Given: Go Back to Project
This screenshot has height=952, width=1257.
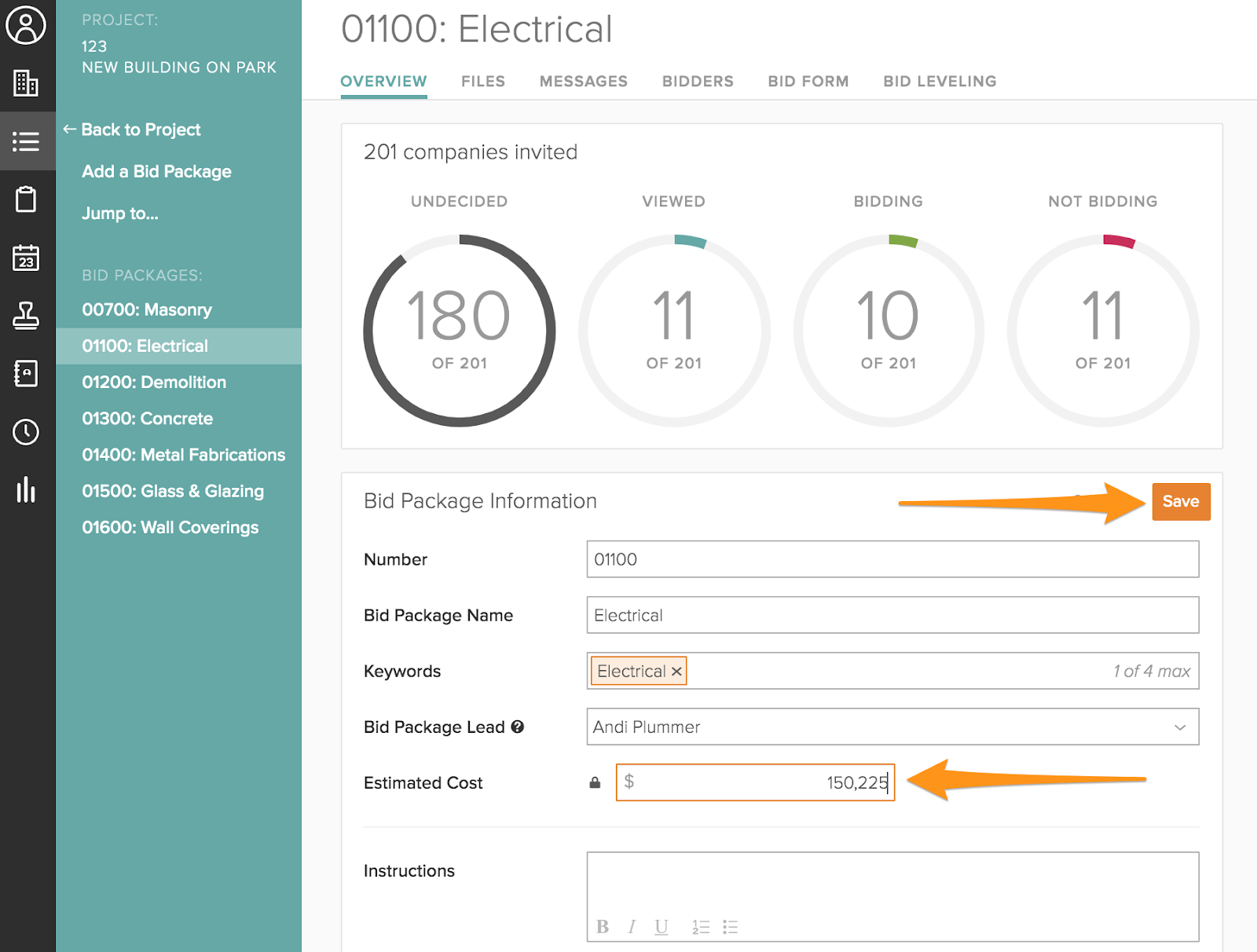Looking at the screenshot, I should (141, 129).
